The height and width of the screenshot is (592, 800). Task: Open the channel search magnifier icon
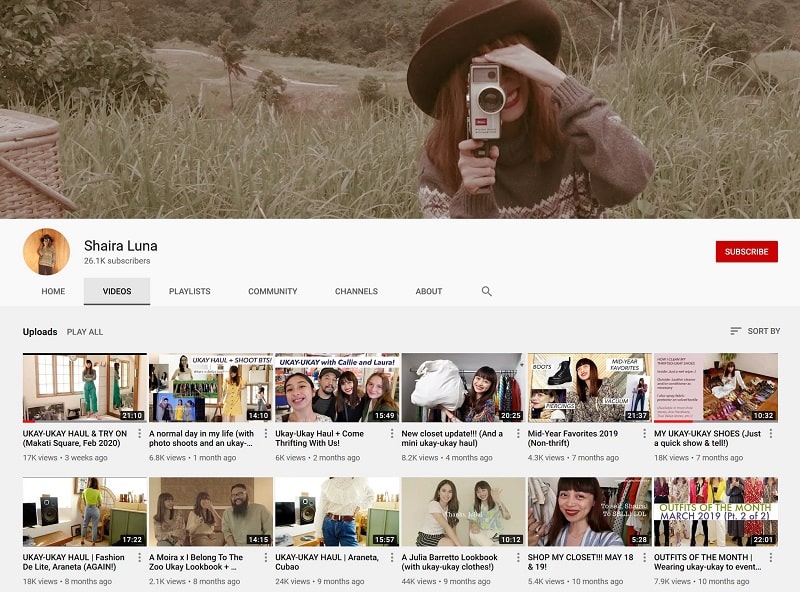pos(486,291)
